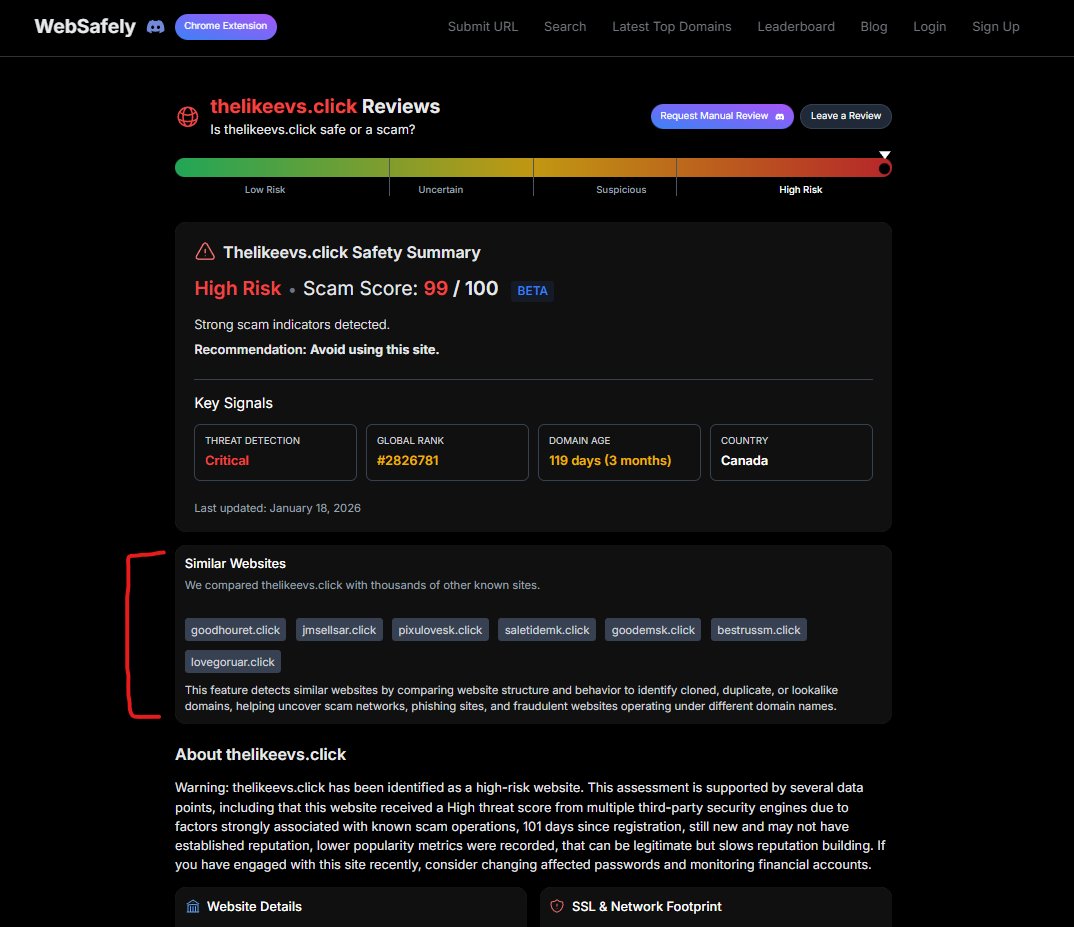The width and height of the screenshot is (1074, 927).
Task: Open similar site goodhouret.click
Action: coord(235,630)
